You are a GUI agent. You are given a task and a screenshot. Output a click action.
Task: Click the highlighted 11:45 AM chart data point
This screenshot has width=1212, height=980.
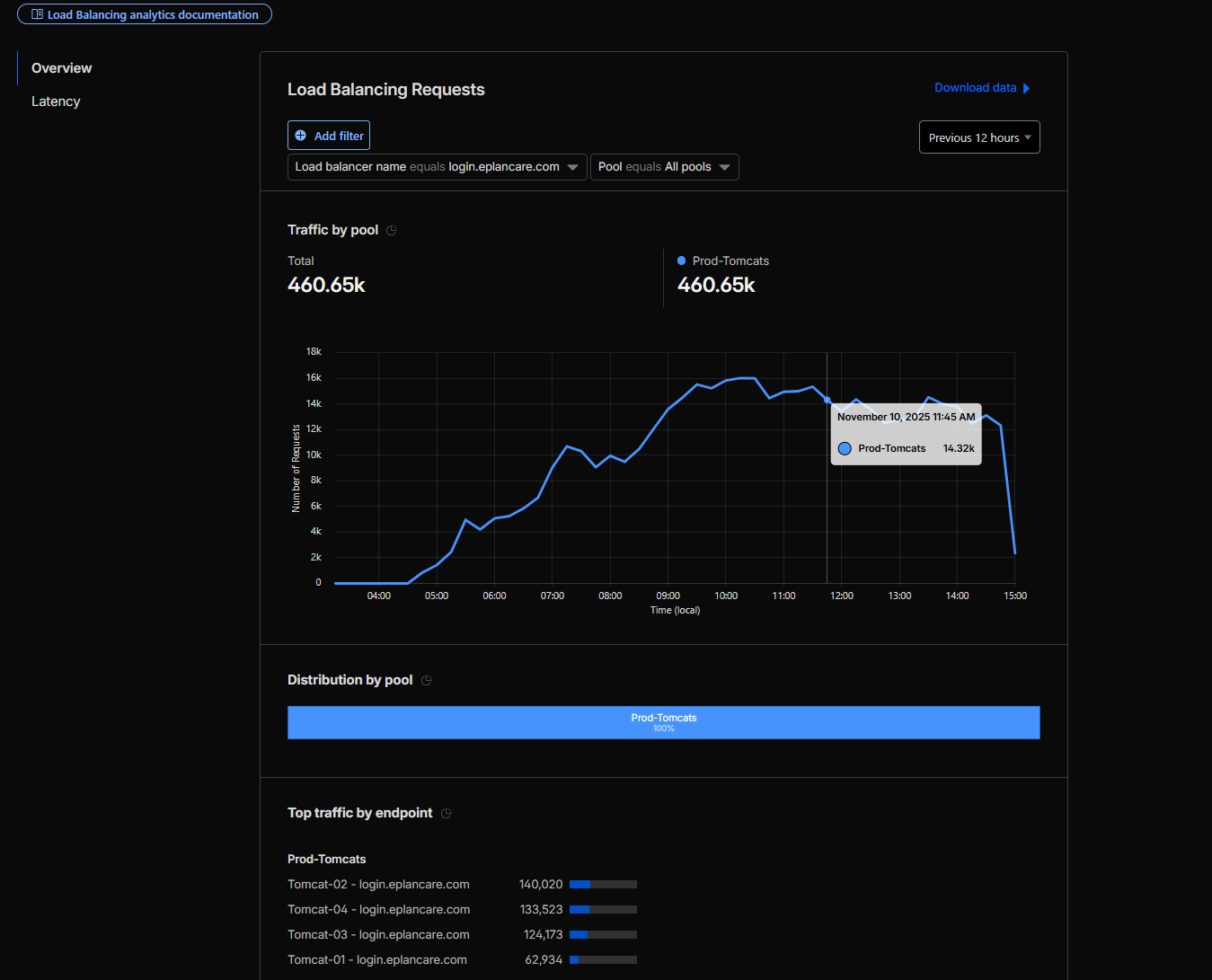tap(827, 400)
